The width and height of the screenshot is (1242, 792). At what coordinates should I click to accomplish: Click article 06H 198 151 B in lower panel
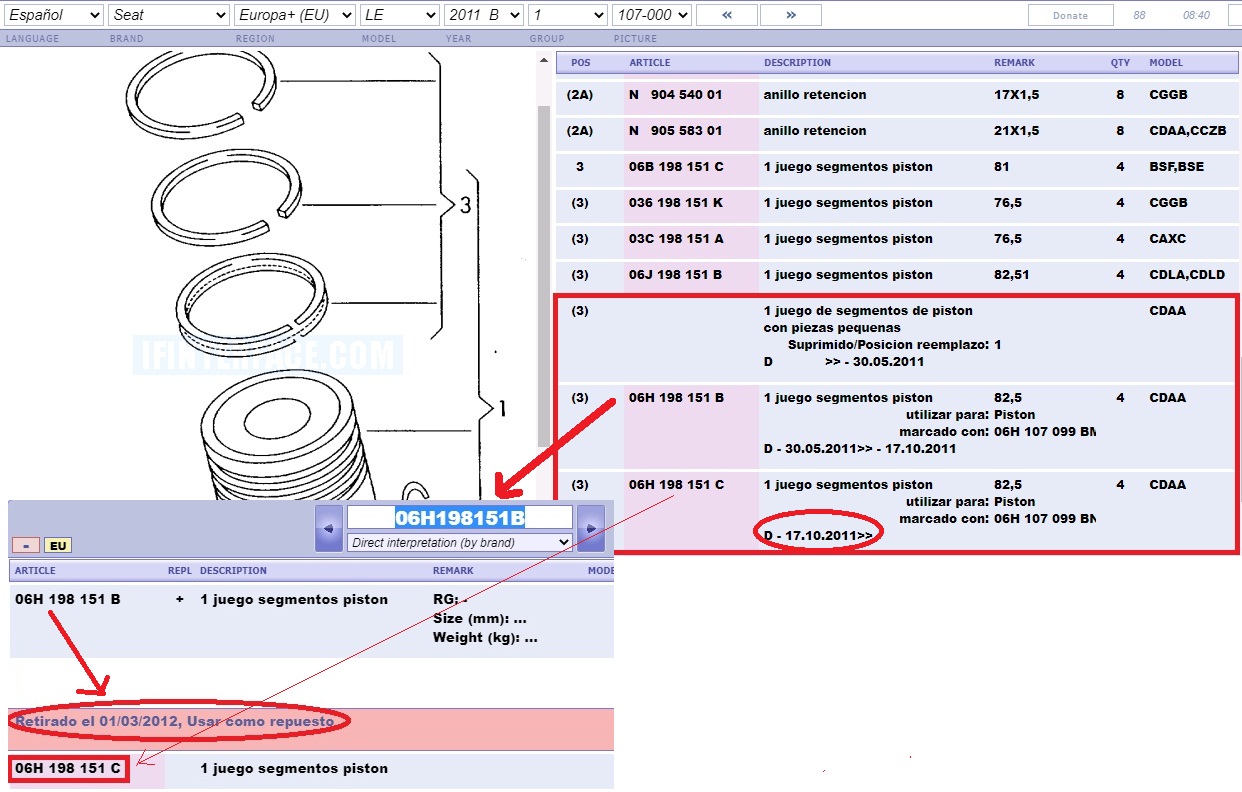click(68, 600)
